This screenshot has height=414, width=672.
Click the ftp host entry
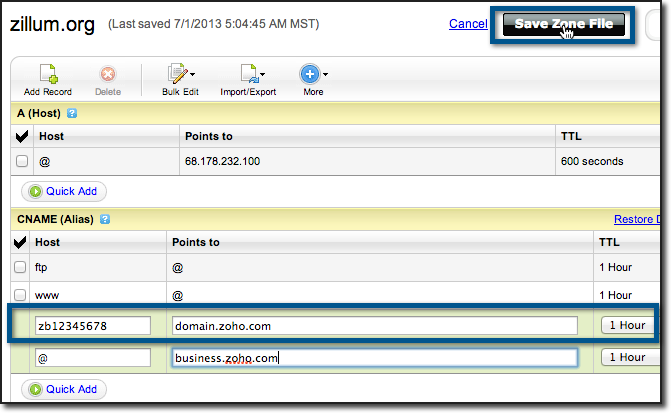(x=41, y=267)
